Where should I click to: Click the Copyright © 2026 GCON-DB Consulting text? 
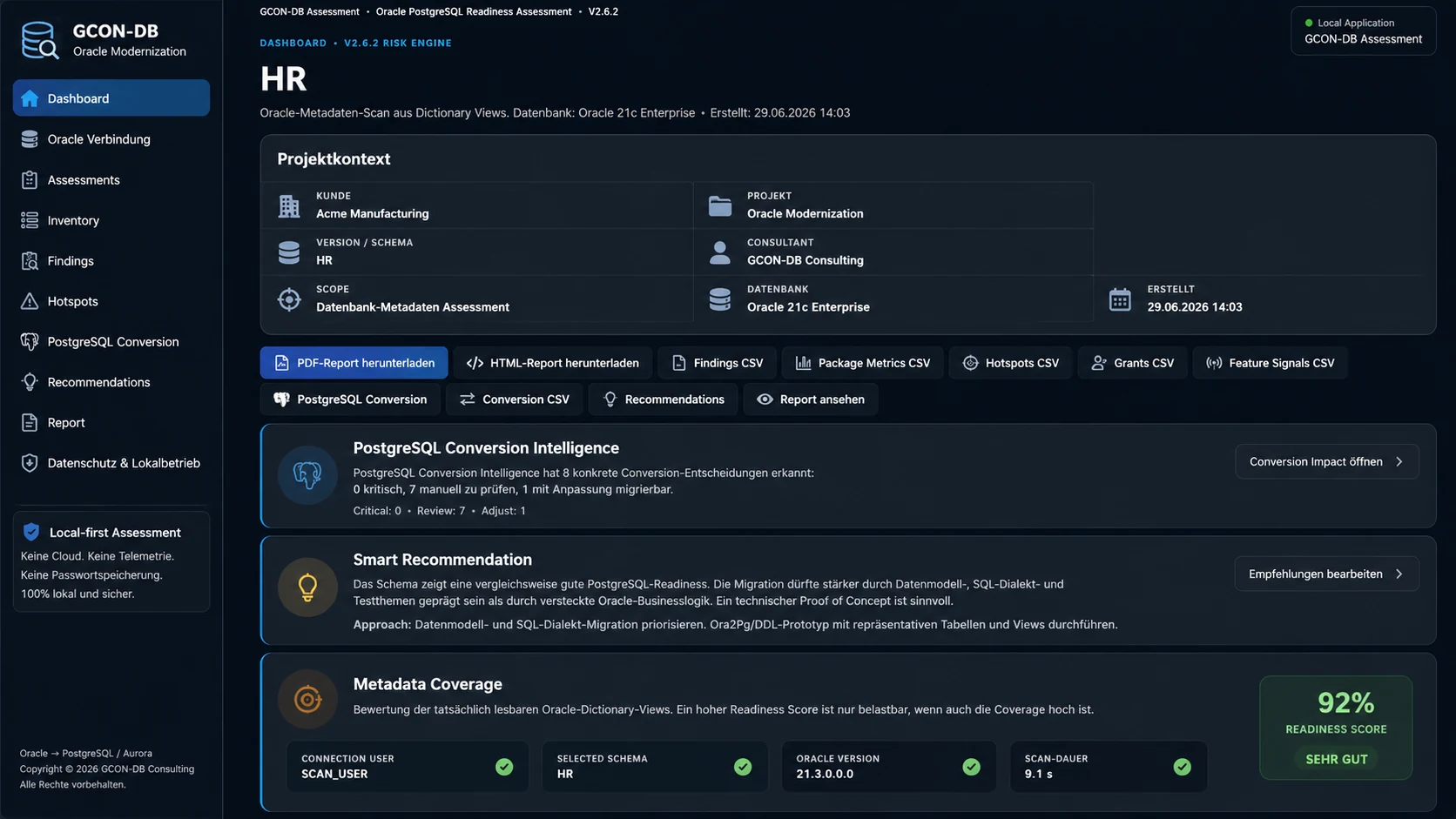[x=107, y=769]
